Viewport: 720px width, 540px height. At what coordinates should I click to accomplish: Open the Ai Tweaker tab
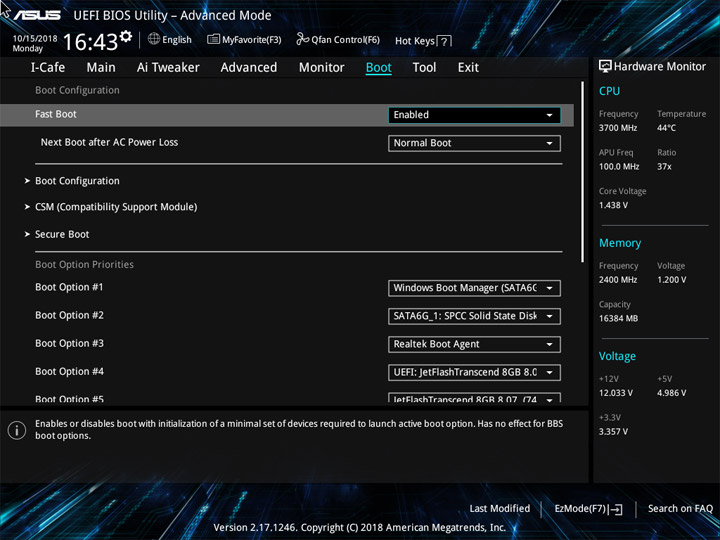pyautogui.click(x=168, y=68)
